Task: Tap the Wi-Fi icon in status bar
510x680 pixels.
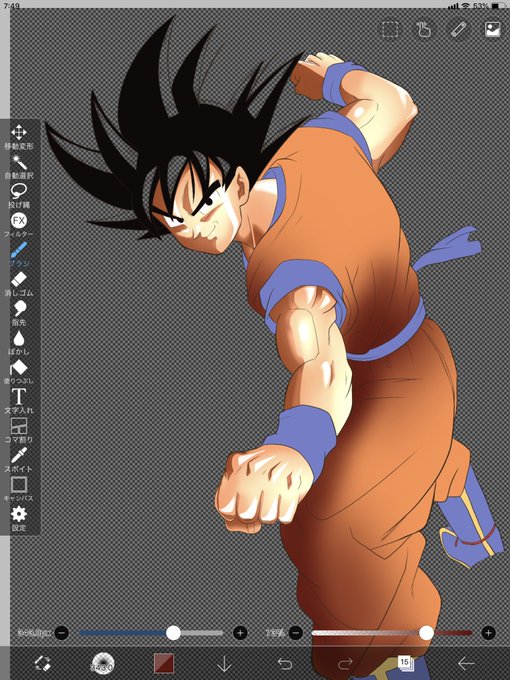Action: (466, 6)
